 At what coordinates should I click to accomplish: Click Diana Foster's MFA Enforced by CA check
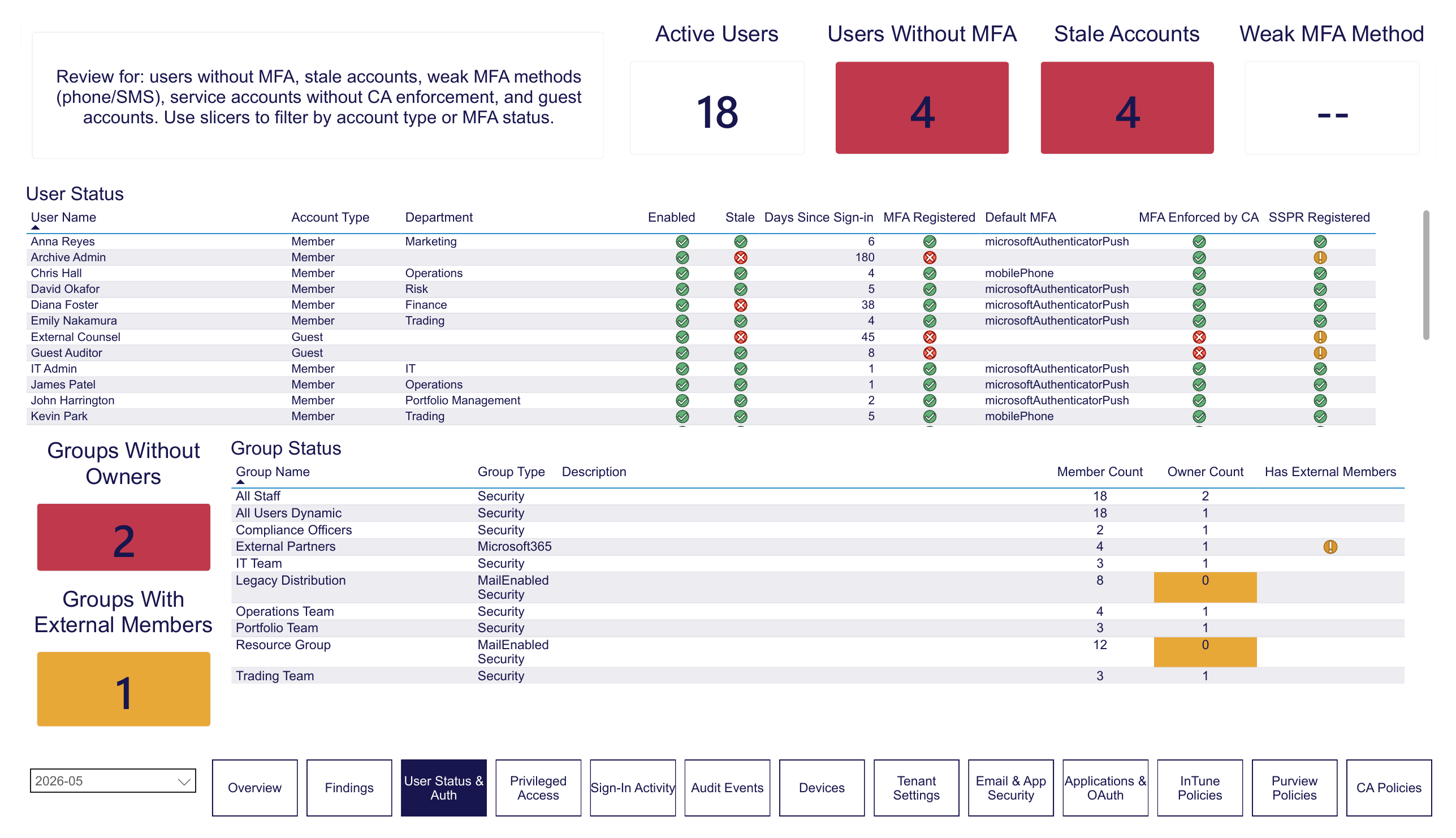tap(1198, 305)
